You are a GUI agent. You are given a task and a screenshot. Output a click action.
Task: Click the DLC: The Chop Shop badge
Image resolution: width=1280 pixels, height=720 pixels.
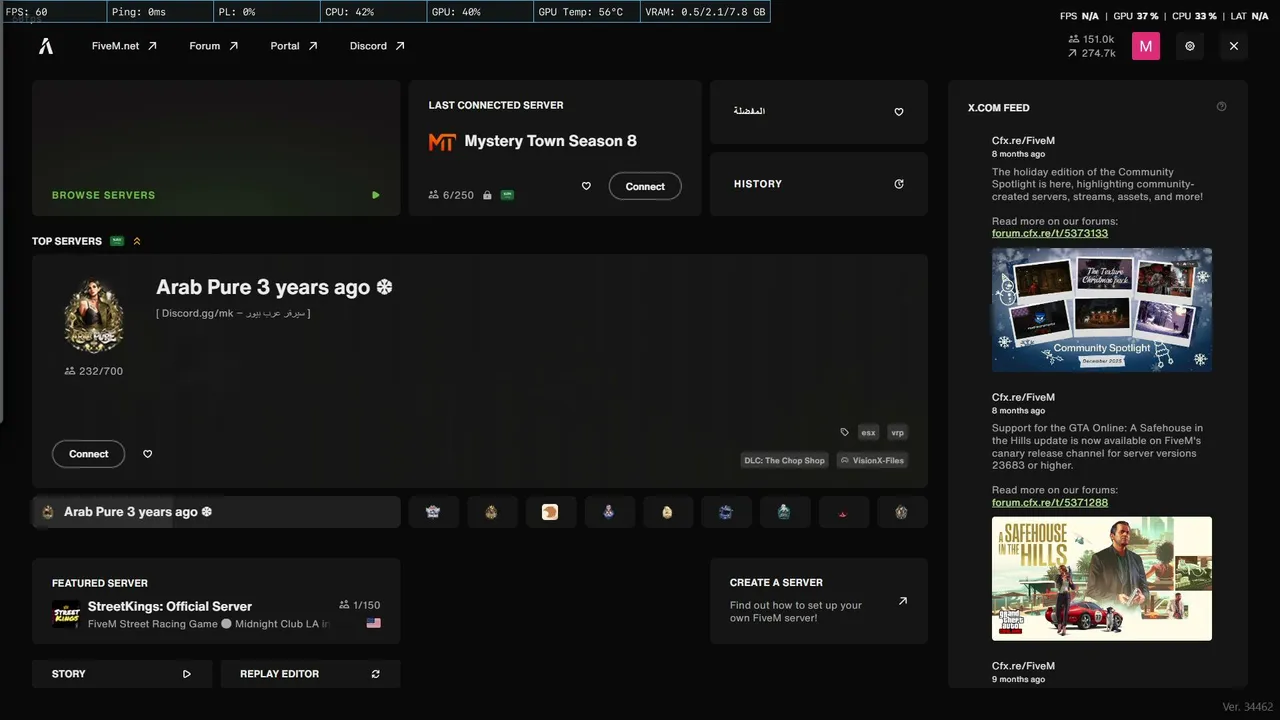[785, 461]
